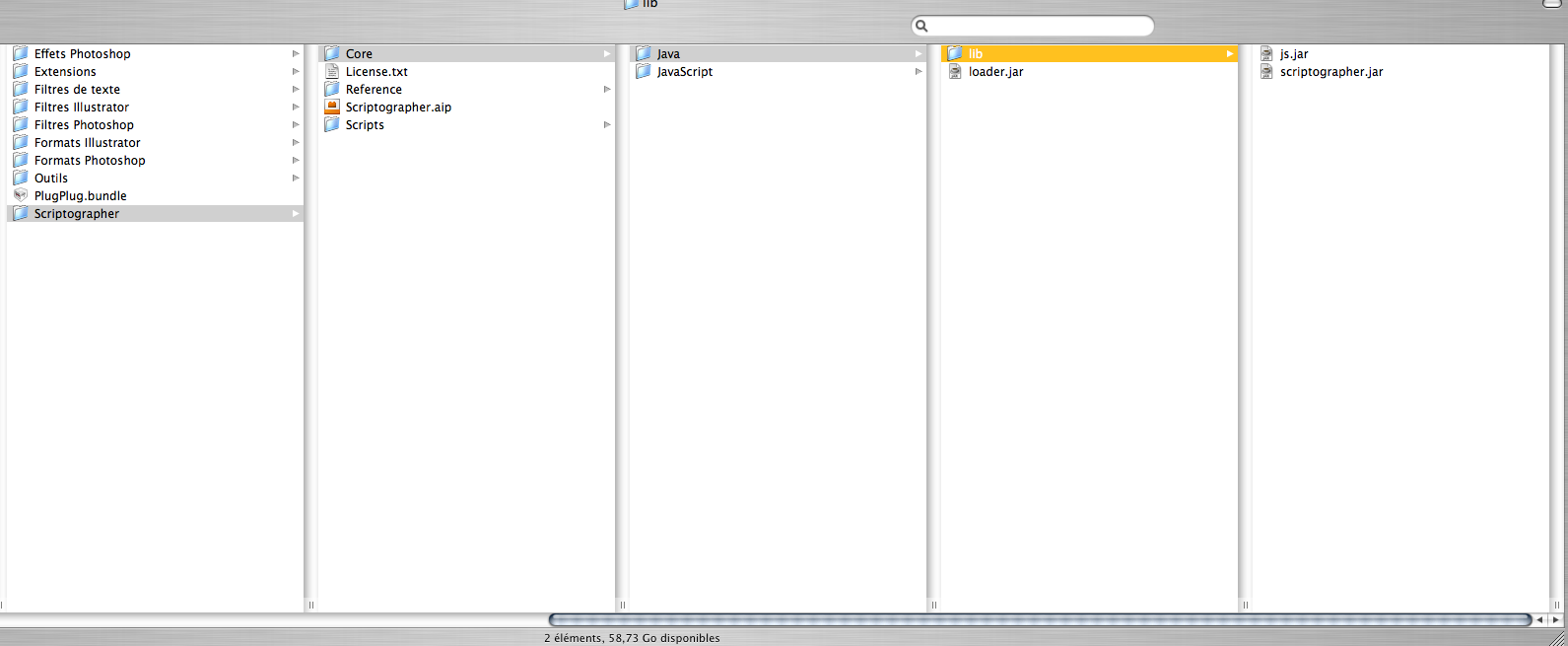
Task: Click the PlugPlug.bundle file icon
Action: pyautogui.click(x=20, y=195)
